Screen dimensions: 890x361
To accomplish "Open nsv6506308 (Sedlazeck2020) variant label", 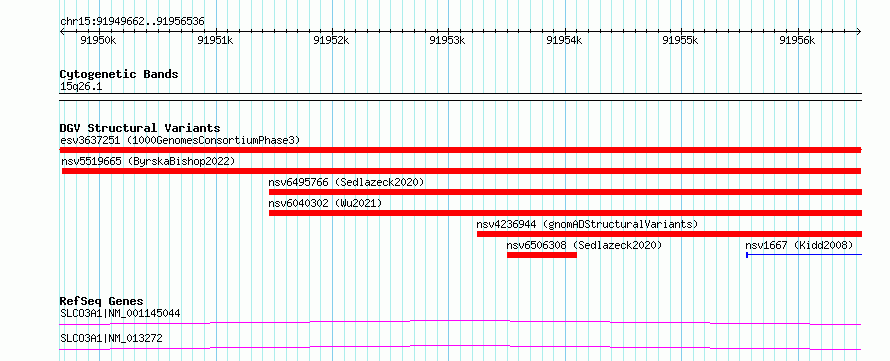I will [x=584, y=245].
